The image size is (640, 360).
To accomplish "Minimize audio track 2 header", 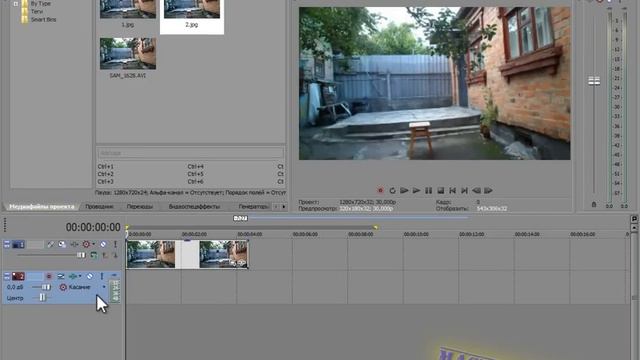I will click(x=7, y=276).
